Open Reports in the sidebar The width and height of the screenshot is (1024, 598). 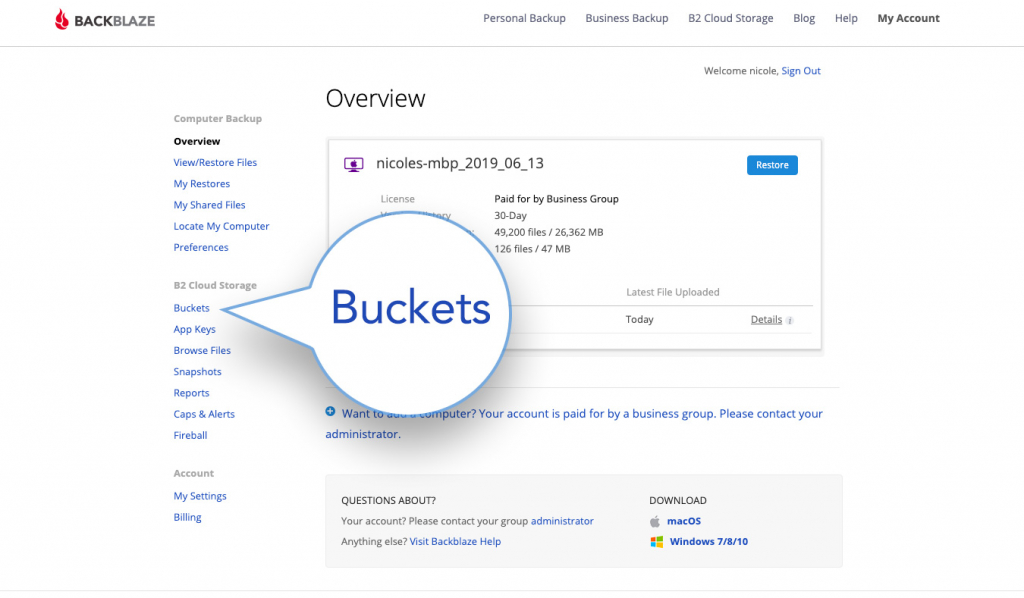point(191,393)
